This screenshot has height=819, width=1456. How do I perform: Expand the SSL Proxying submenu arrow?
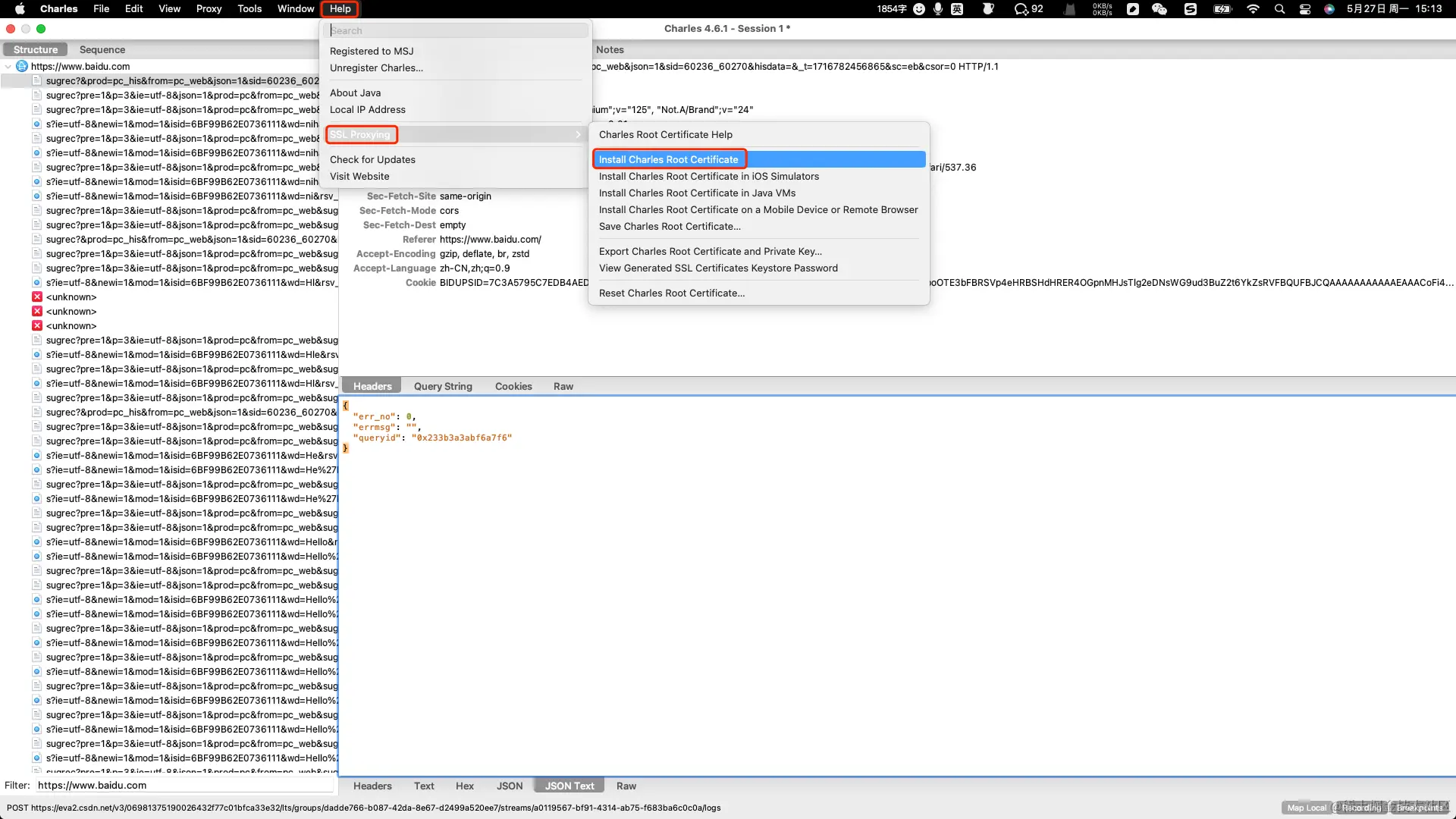point(578,134)
